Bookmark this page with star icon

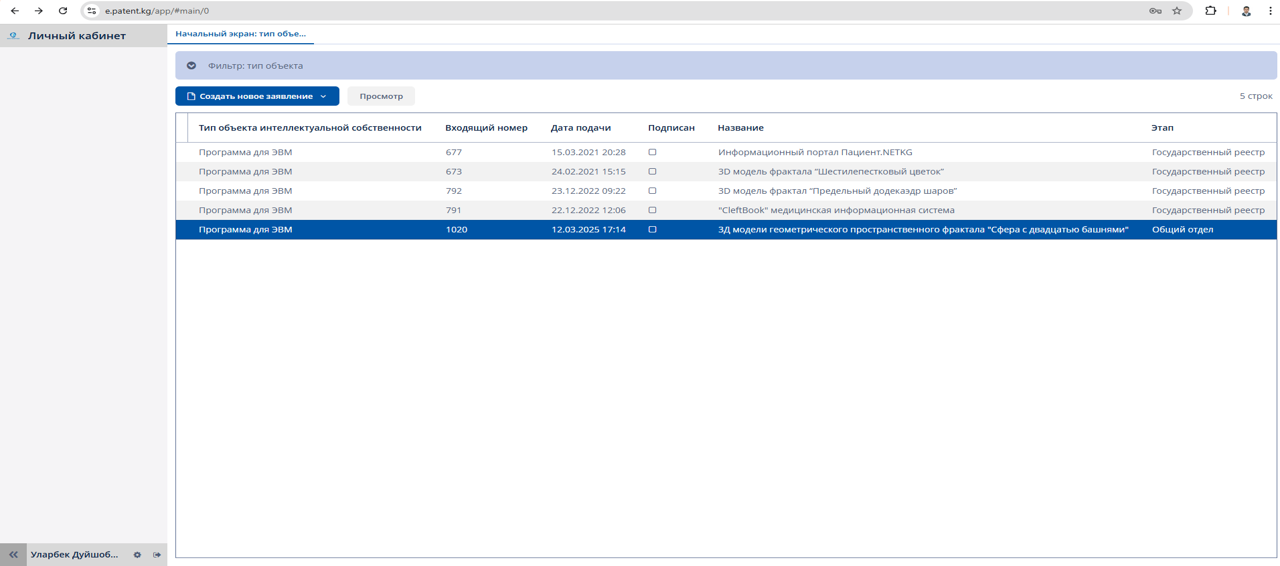[1177, 11]
